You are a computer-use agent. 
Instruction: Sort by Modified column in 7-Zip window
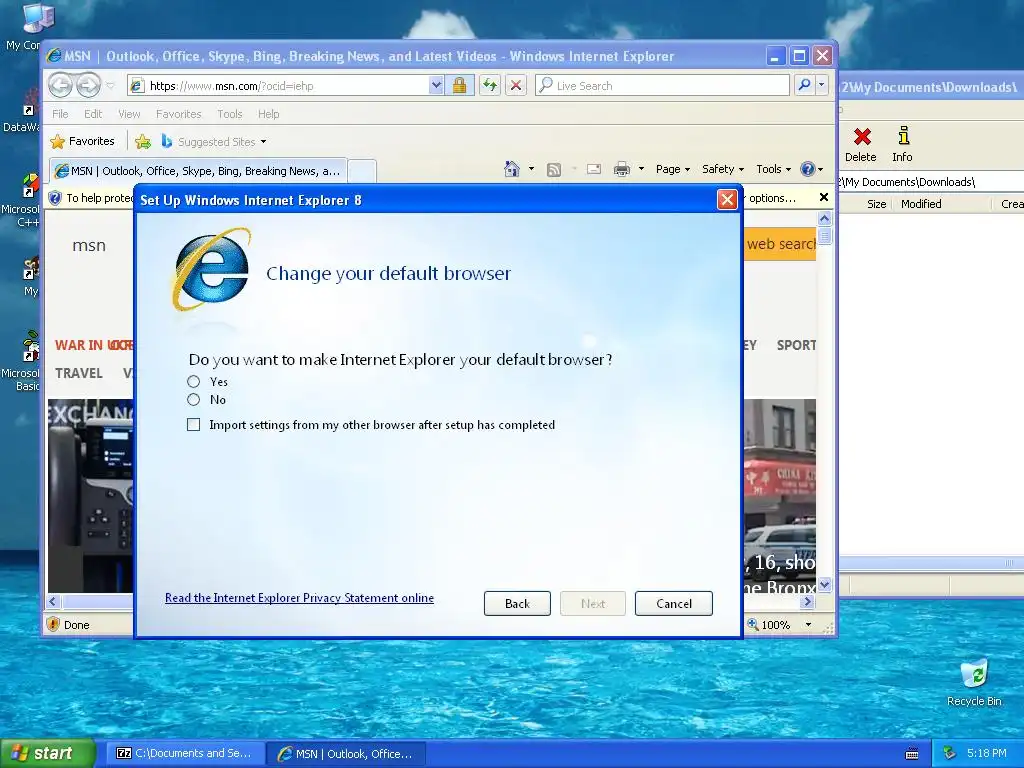pos(921,204)
